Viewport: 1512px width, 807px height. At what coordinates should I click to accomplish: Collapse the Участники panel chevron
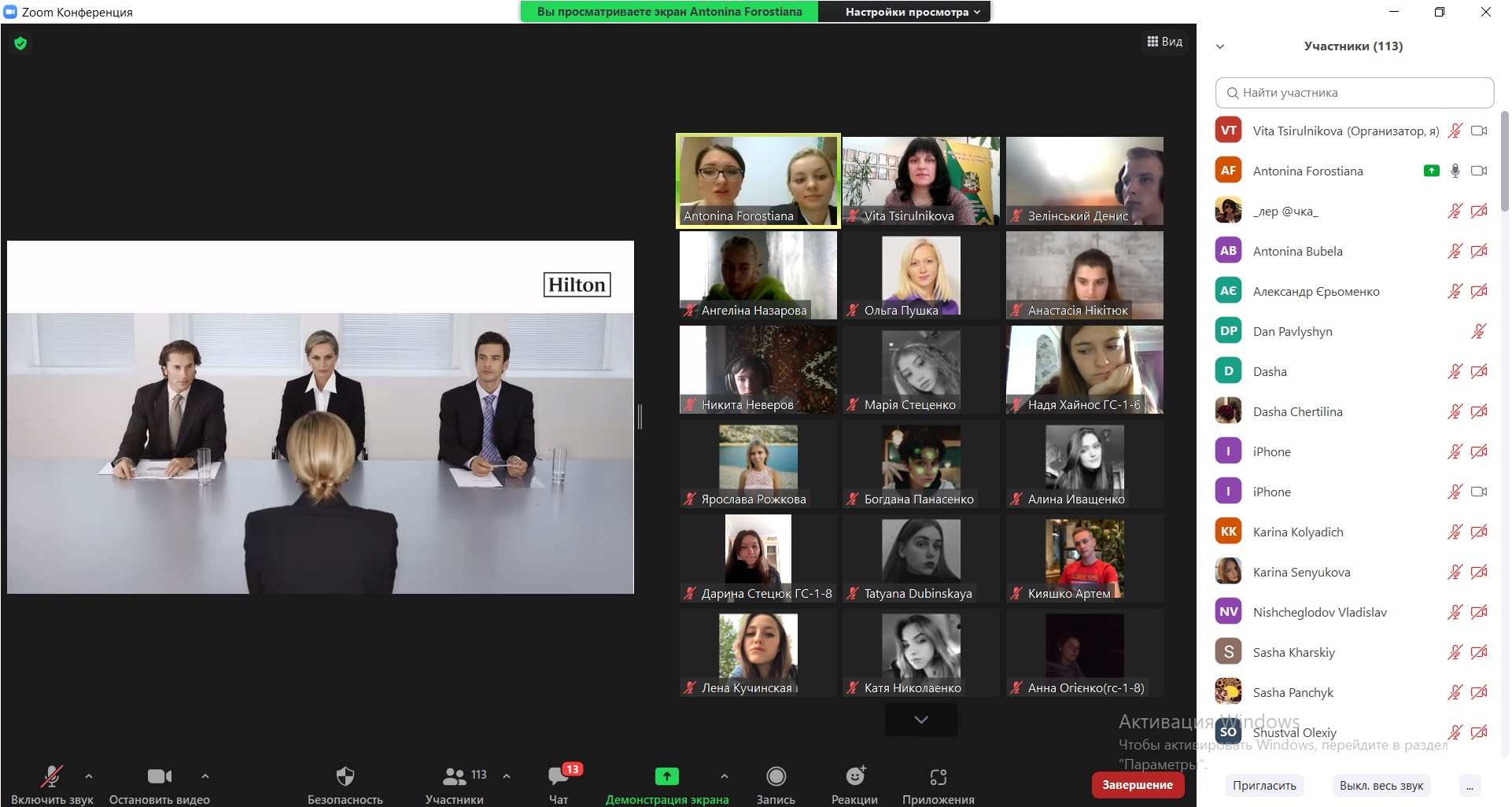pyautogui.click(x=1220, y=46)
